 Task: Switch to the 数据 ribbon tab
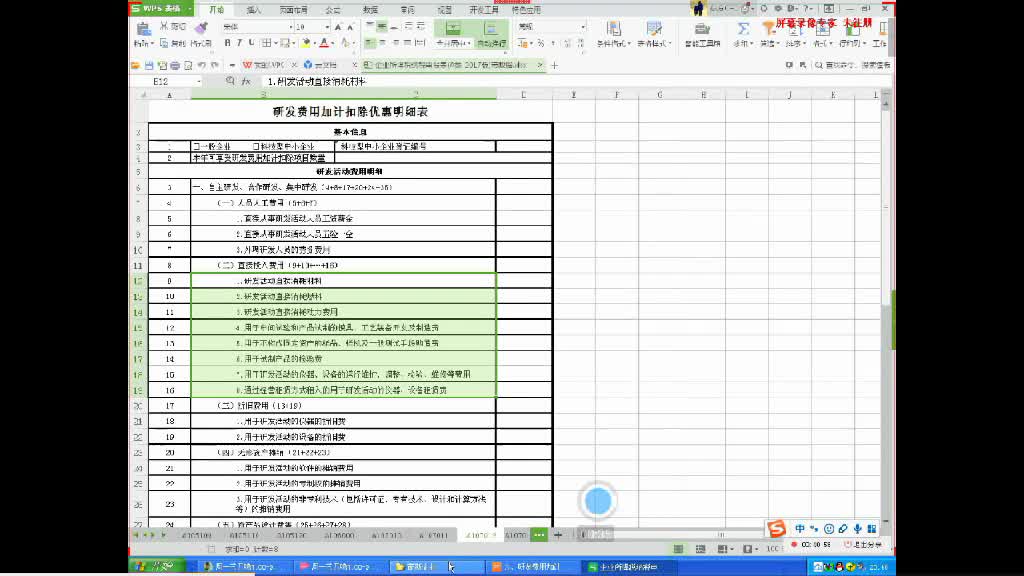(371, 7)
